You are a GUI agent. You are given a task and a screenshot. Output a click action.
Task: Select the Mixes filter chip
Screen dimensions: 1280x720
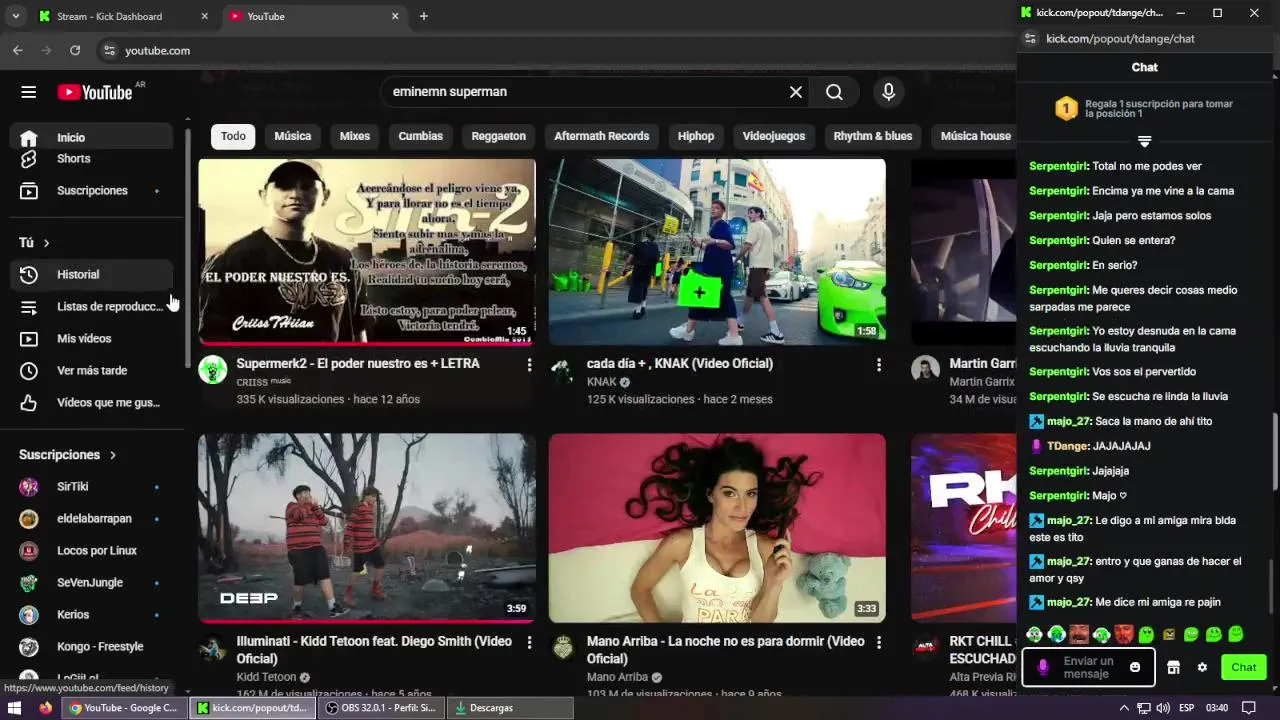(355, 136)
